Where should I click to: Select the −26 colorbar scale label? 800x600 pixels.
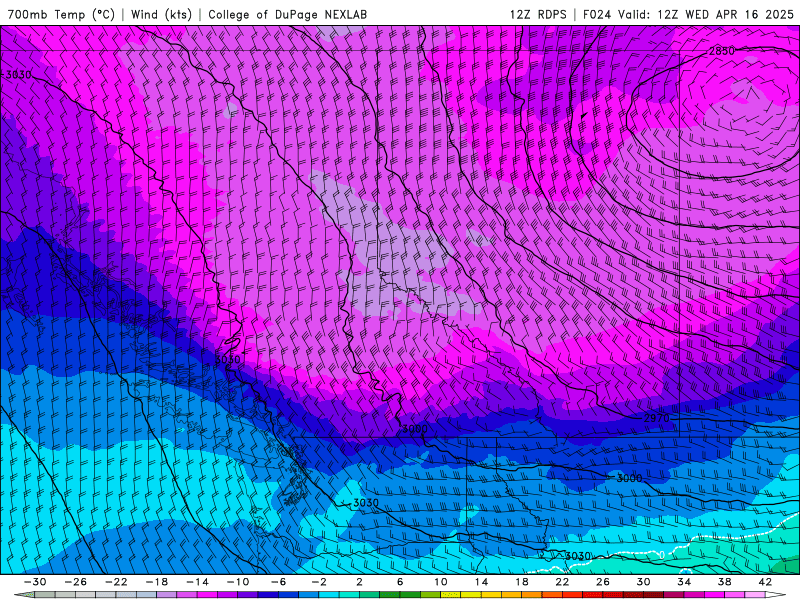click(76, 582)
